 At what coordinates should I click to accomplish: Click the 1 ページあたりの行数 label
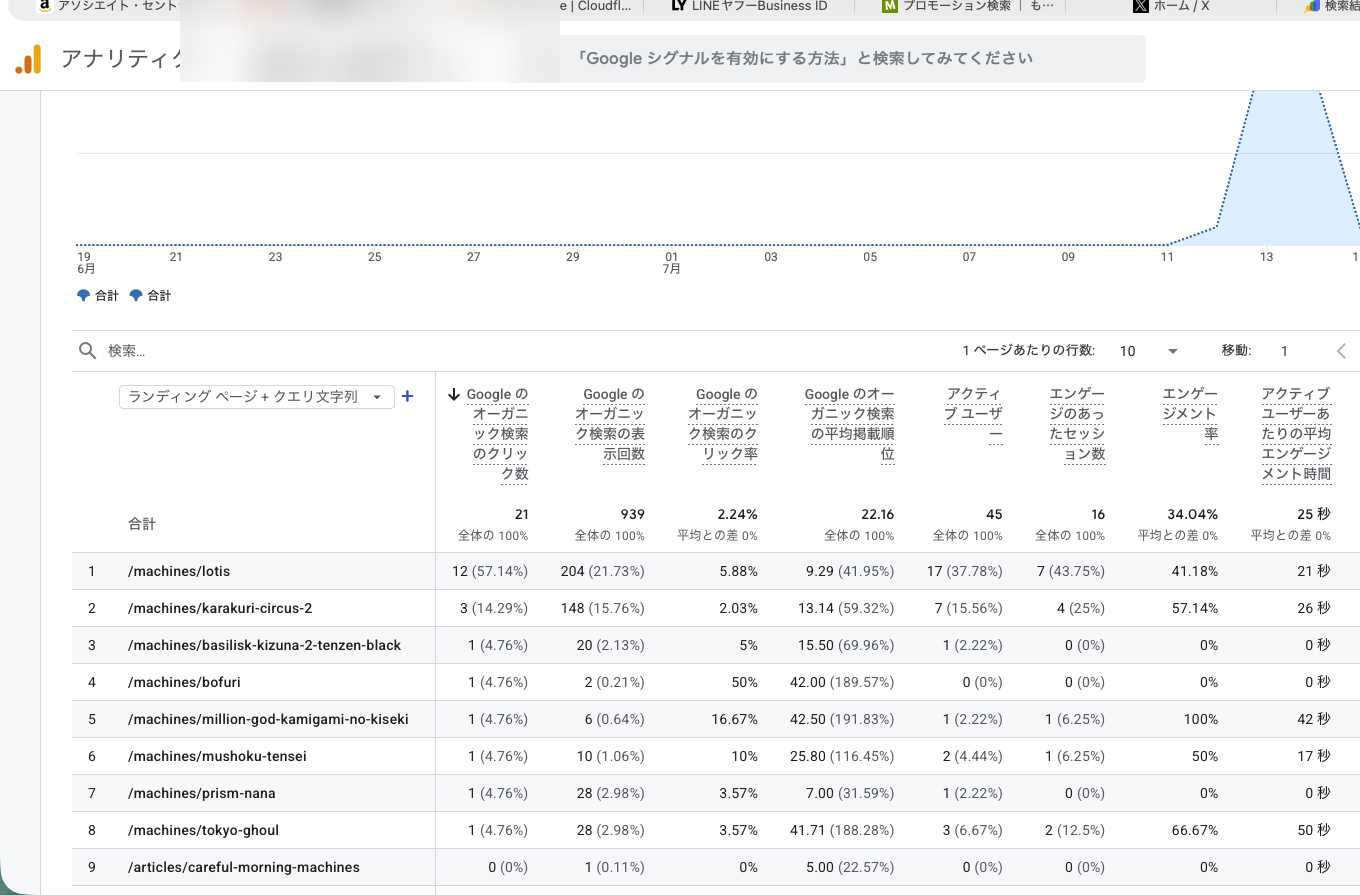(x=1028, y=351)
